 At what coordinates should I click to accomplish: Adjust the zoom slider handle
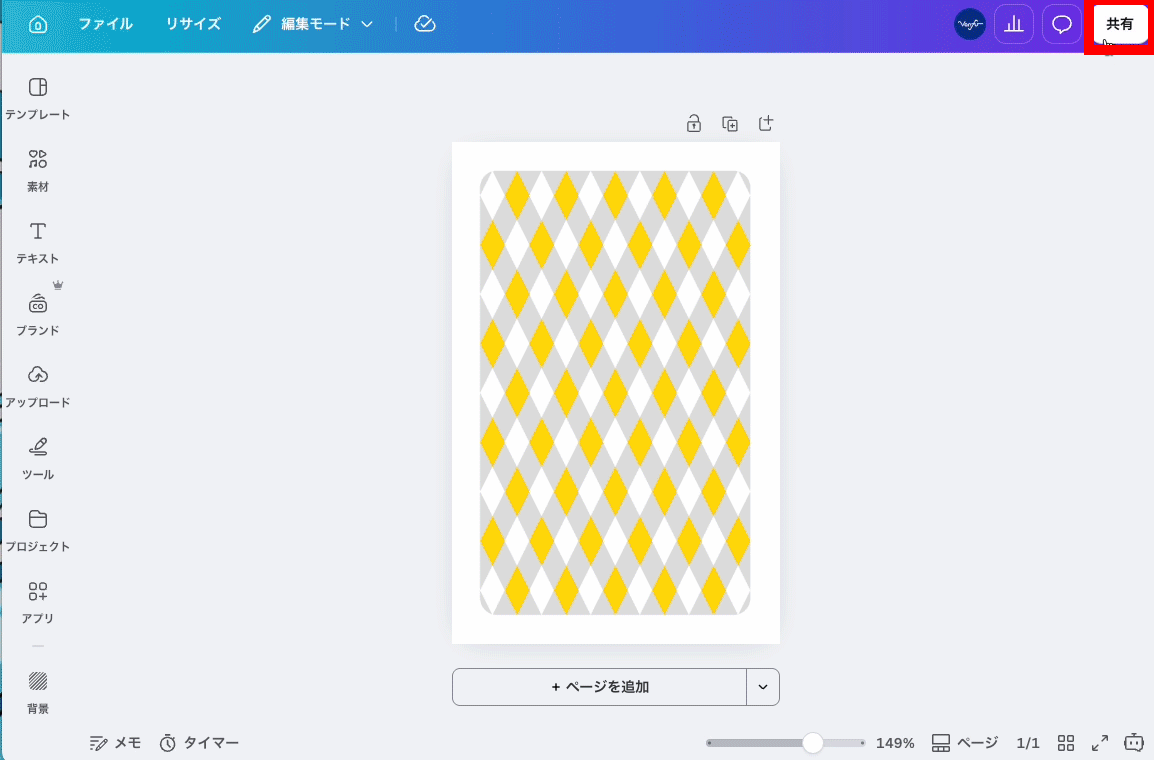(813, 743)
